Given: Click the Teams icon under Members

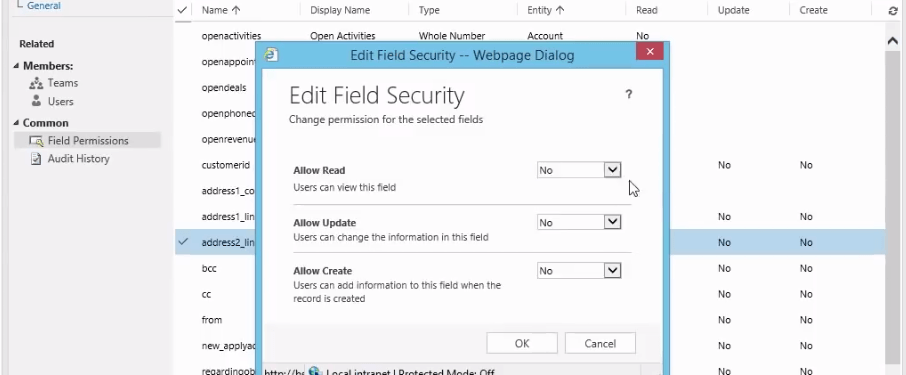Looking at the screenshot, I should [x=36, y=83].
